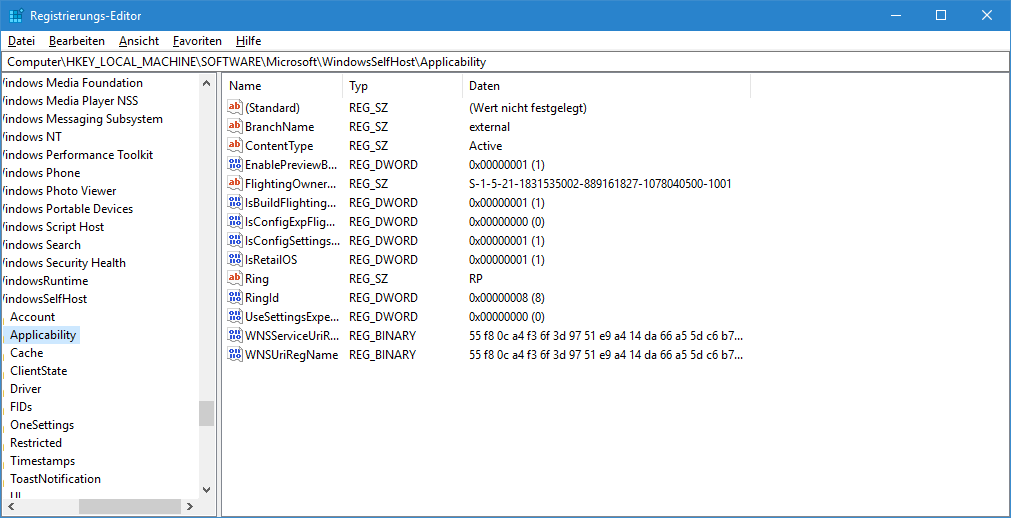Select the (Standard) value string icon
1011x518 pixels.
point(235,108)
